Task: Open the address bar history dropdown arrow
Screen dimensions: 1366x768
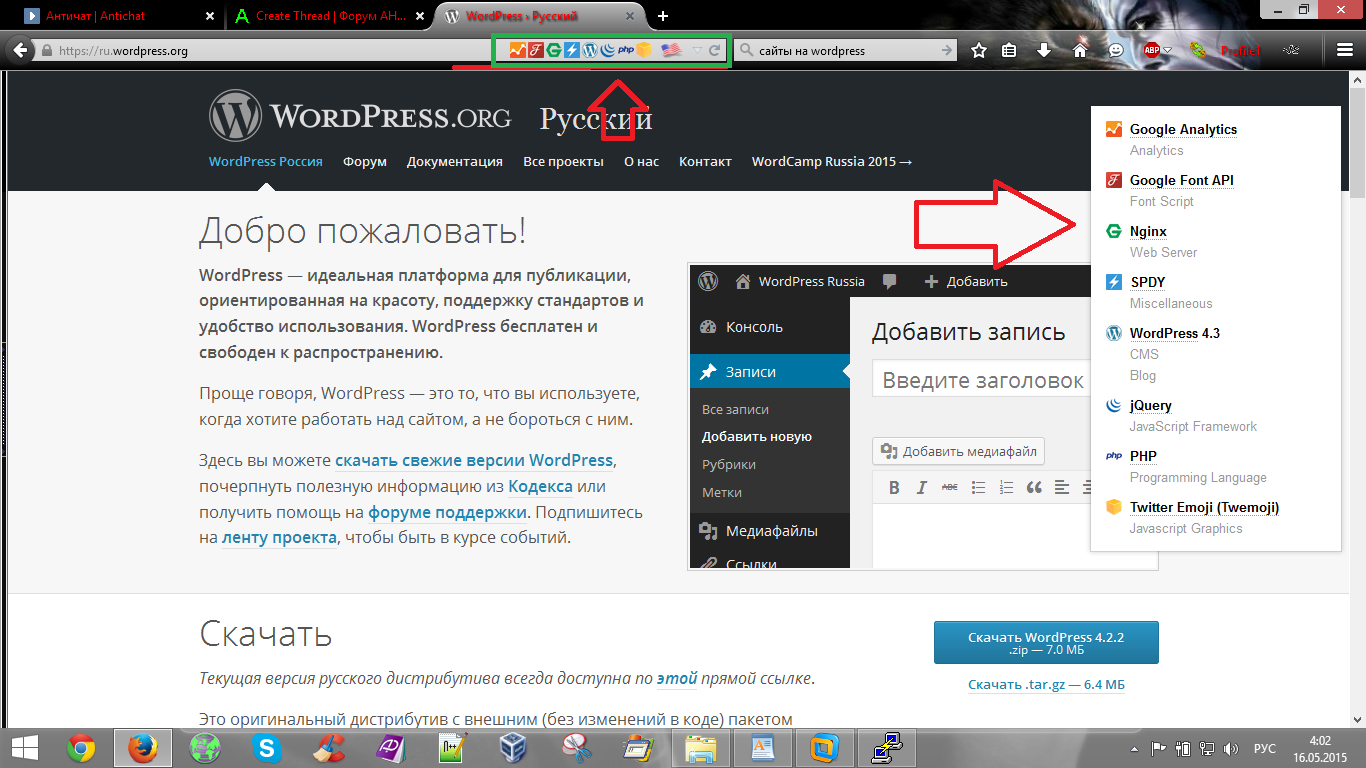Action: pyautogui.click(x=697, y=51)
